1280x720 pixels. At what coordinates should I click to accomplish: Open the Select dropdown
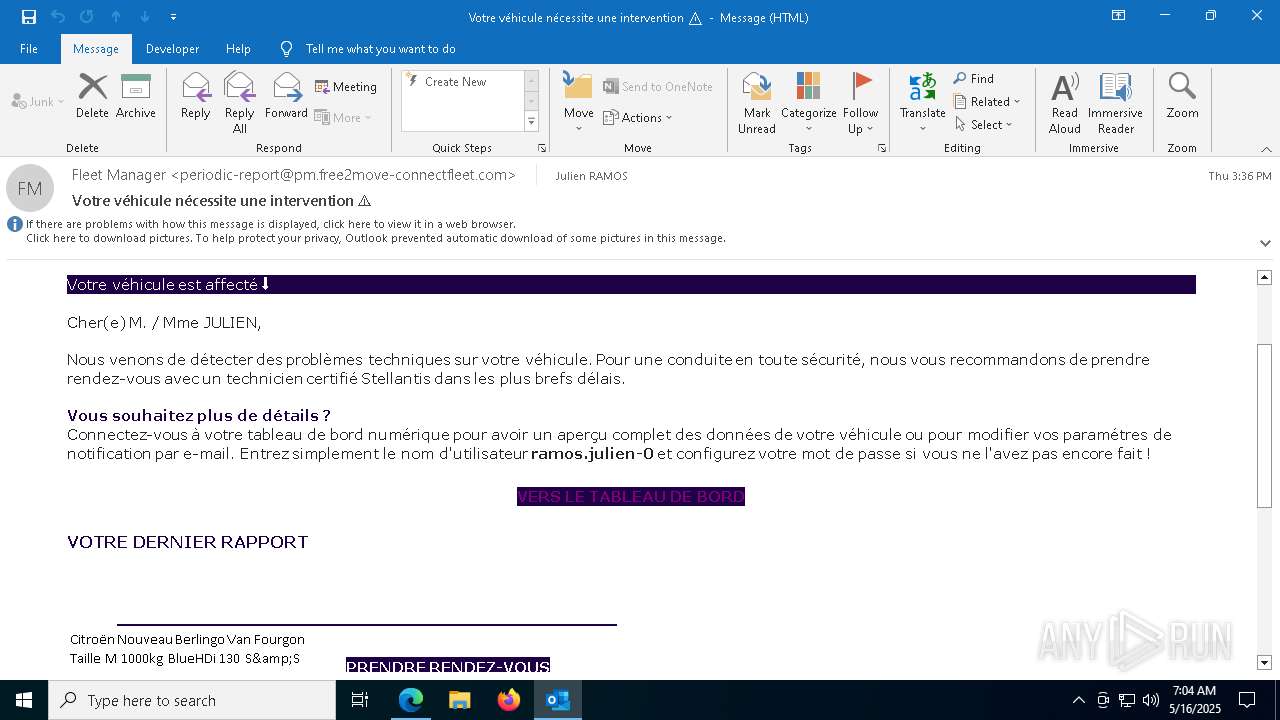984,125
